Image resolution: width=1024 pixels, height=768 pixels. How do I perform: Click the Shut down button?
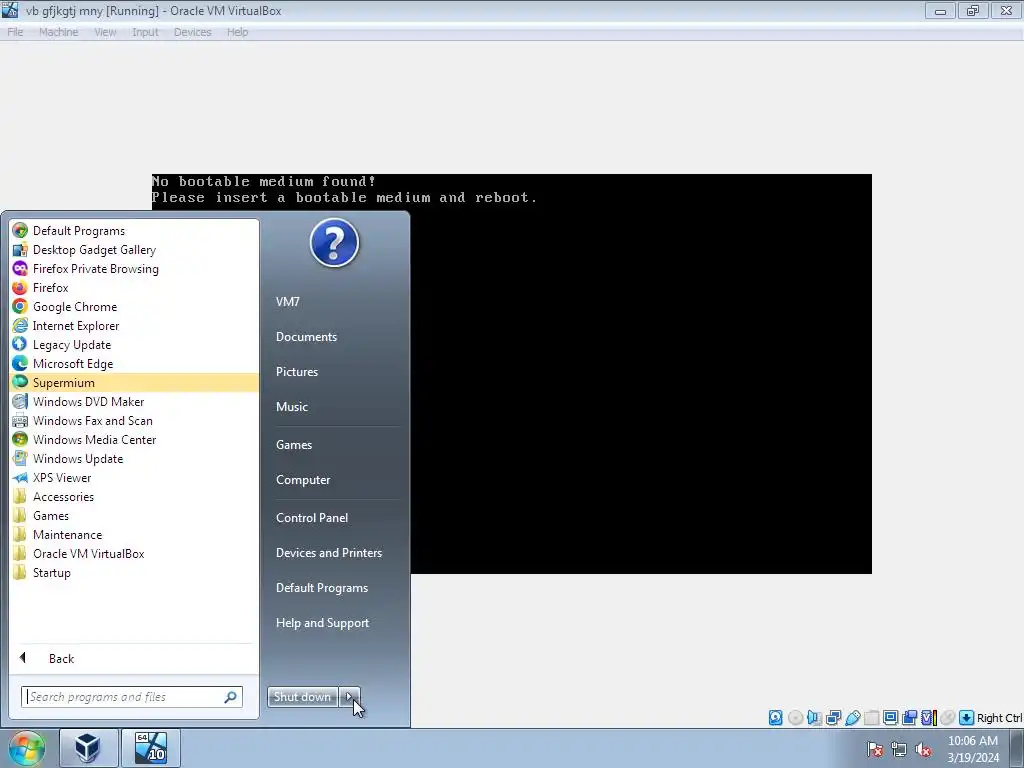[302, 697]
